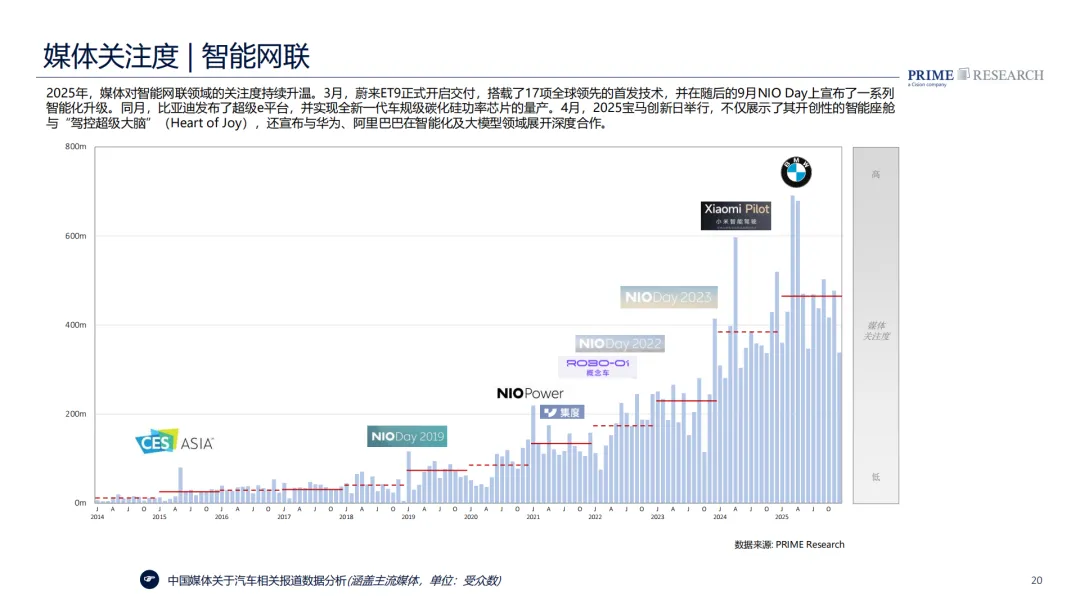
Task: Click the tallest chart bar under the BMW logo
Action: (793, 349)
